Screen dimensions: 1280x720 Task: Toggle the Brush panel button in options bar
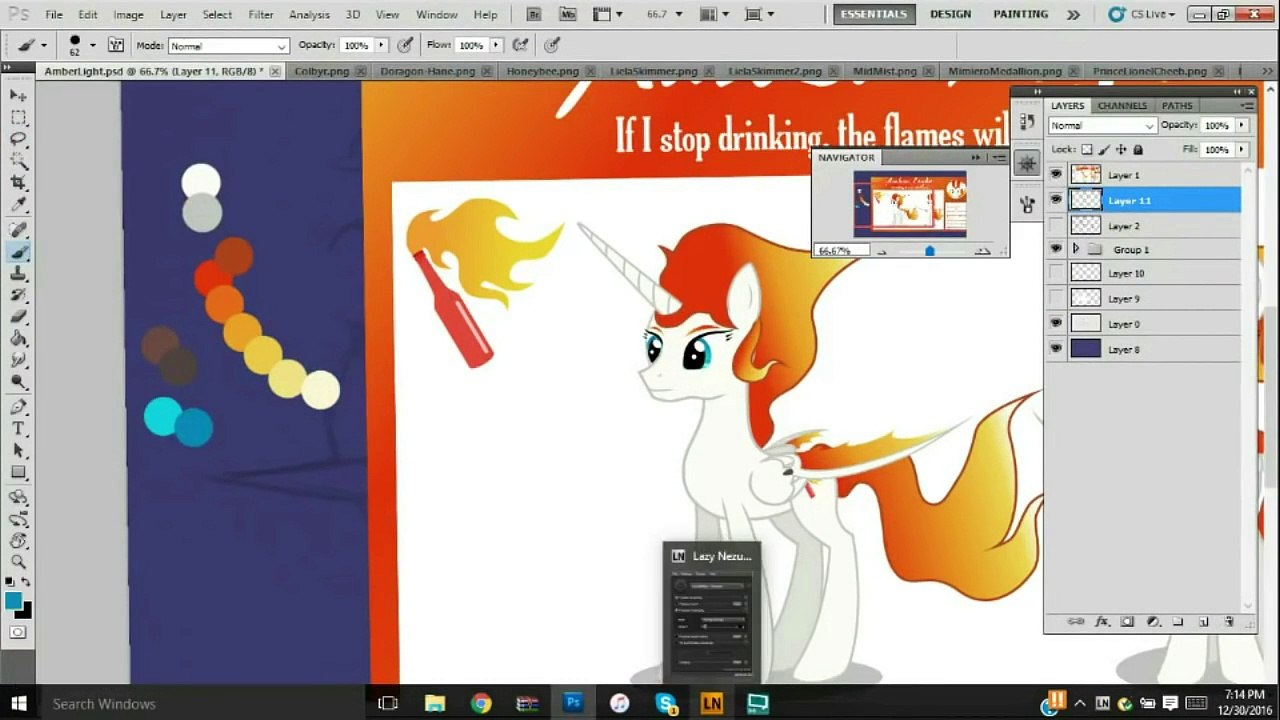[115, 45]
